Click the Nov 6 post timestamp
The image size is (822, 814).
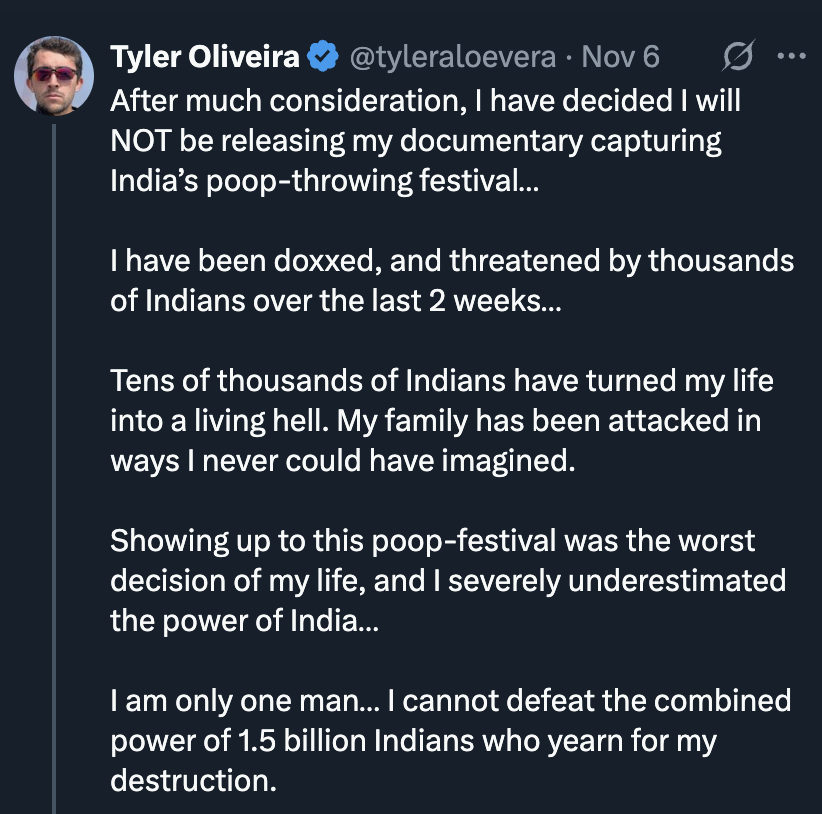(x=620, y=57)
